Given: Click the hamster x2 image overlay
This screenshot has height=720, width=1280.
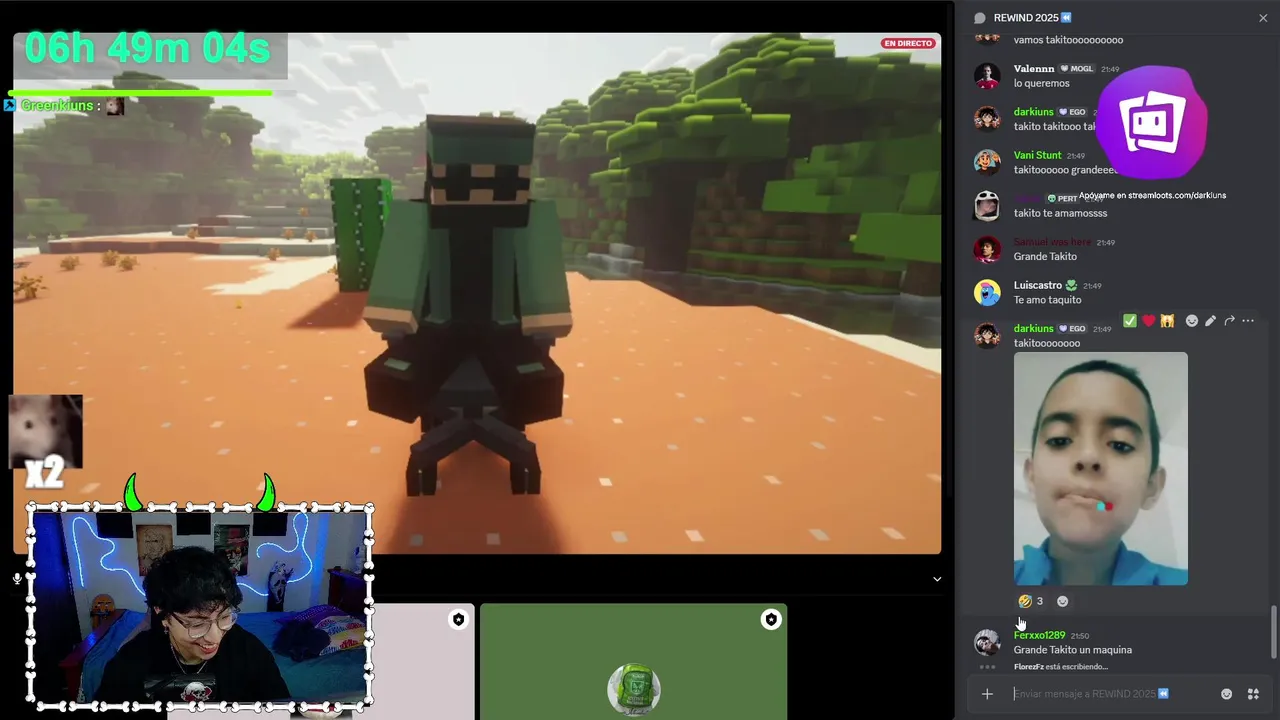Looking at the screenshot, I should [x=46, y=441].
